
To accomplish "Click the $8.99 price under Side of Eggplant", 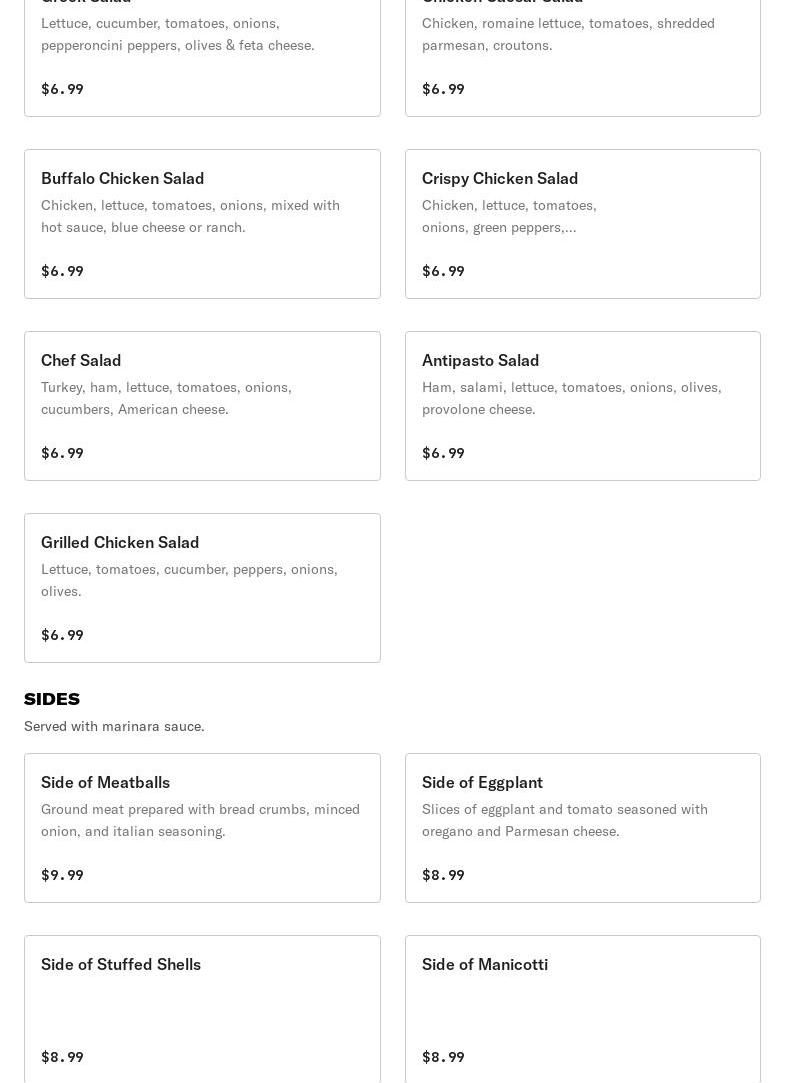I will click(443, 875).
